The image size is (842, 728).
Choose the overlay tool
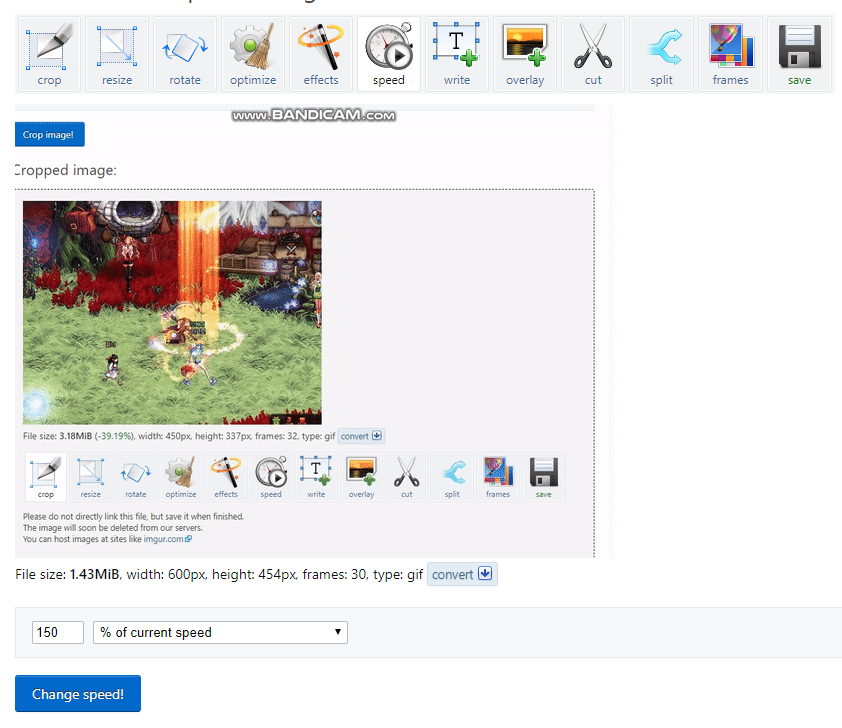click(525, 54)
